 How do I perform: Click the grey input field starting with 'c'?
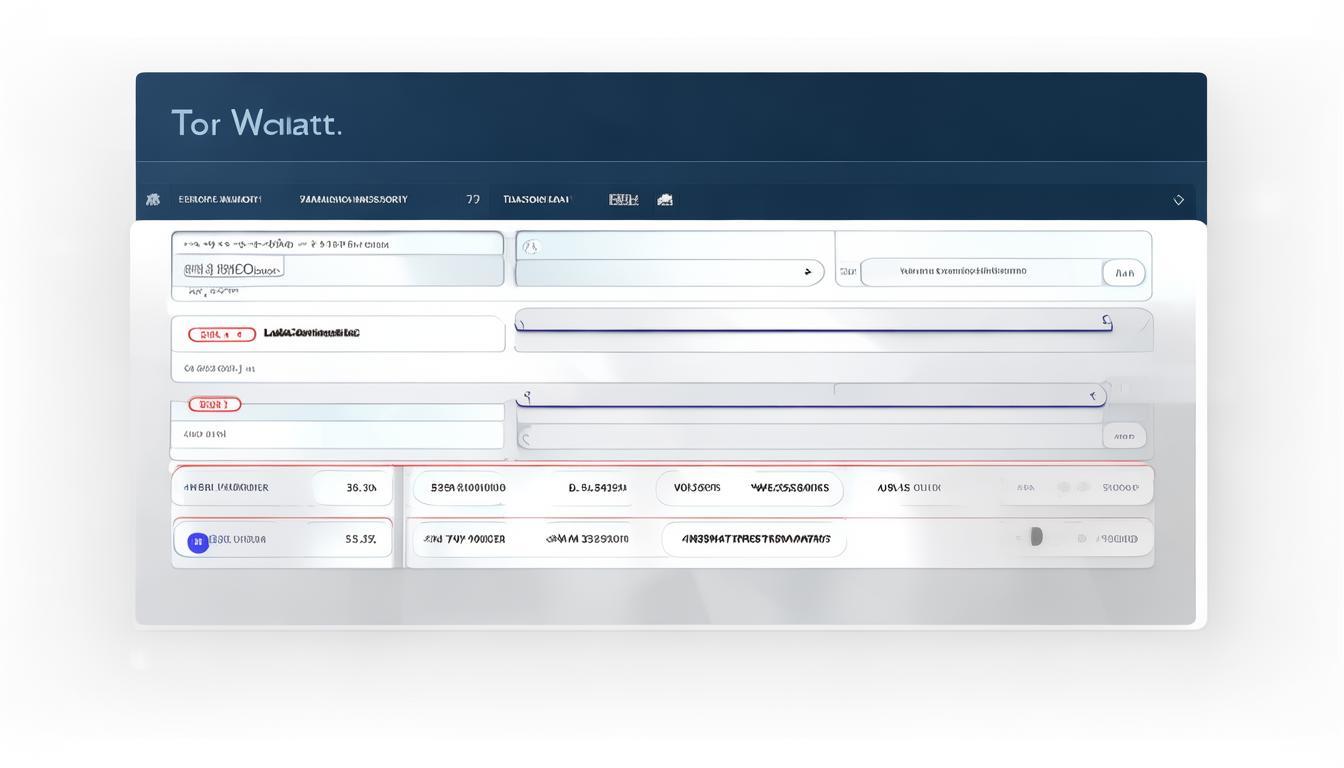(x=810, y=436)
